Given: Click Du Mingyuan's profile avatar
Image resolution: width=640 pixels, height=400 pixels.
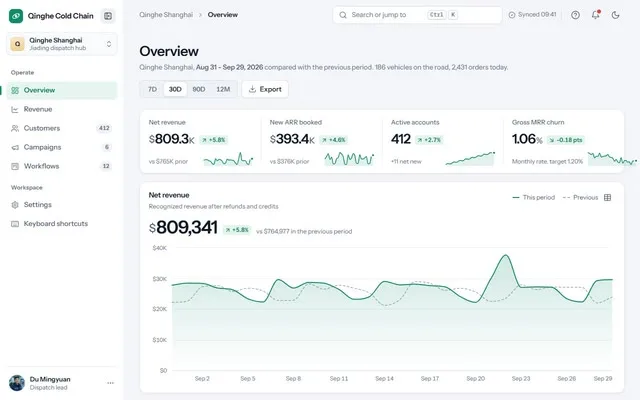Looking at the screenshot, I should click(17, 383).
